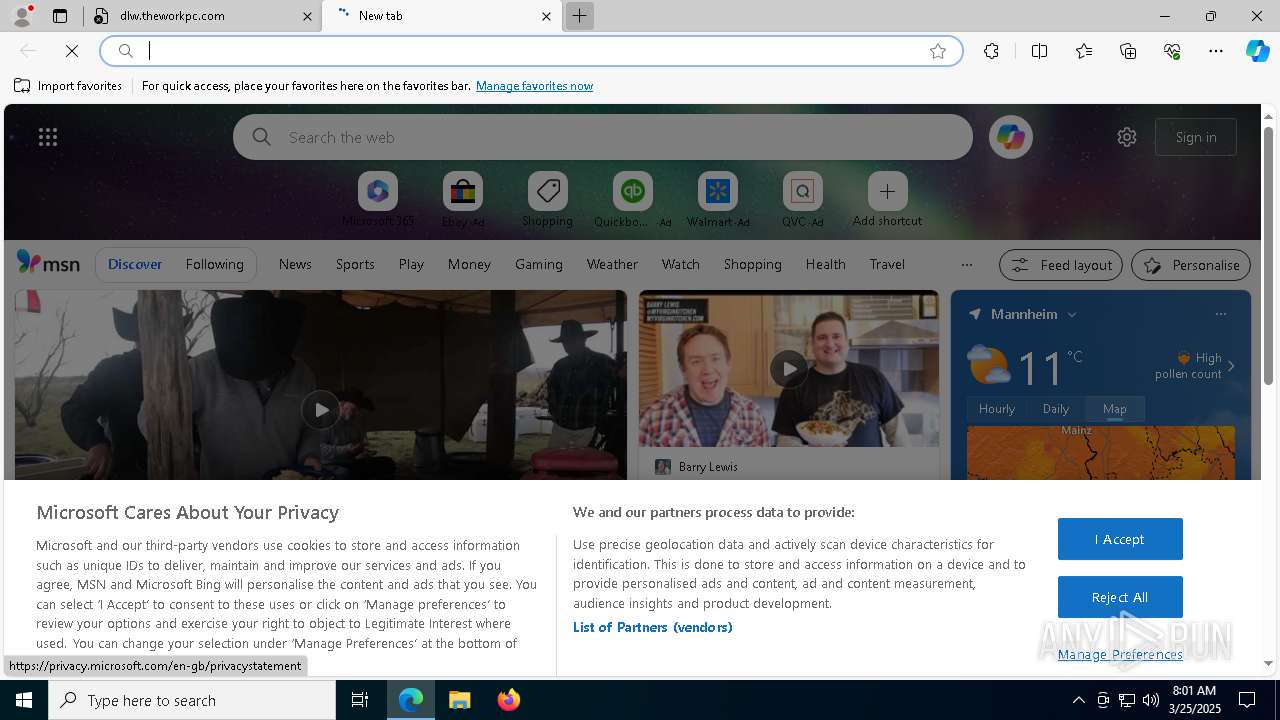Viewport: 1280px width, 720px height.
Task: Select the Following feed tab
Action: point(214,264)
